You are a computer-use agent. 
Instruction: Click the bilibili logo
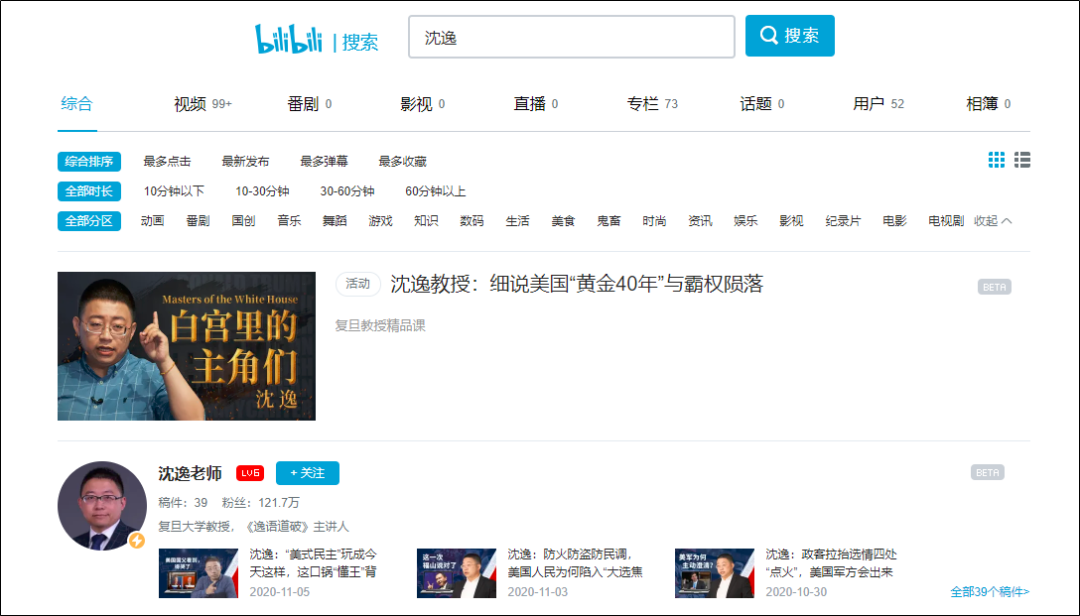click(289, 39)
